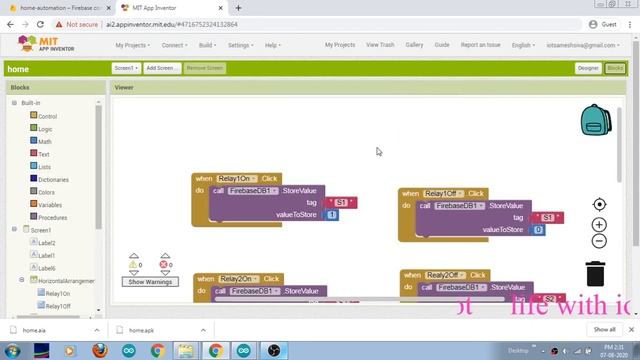640x360 pixels.
Task: Click the Add Screen button
Action: [162, 68]
